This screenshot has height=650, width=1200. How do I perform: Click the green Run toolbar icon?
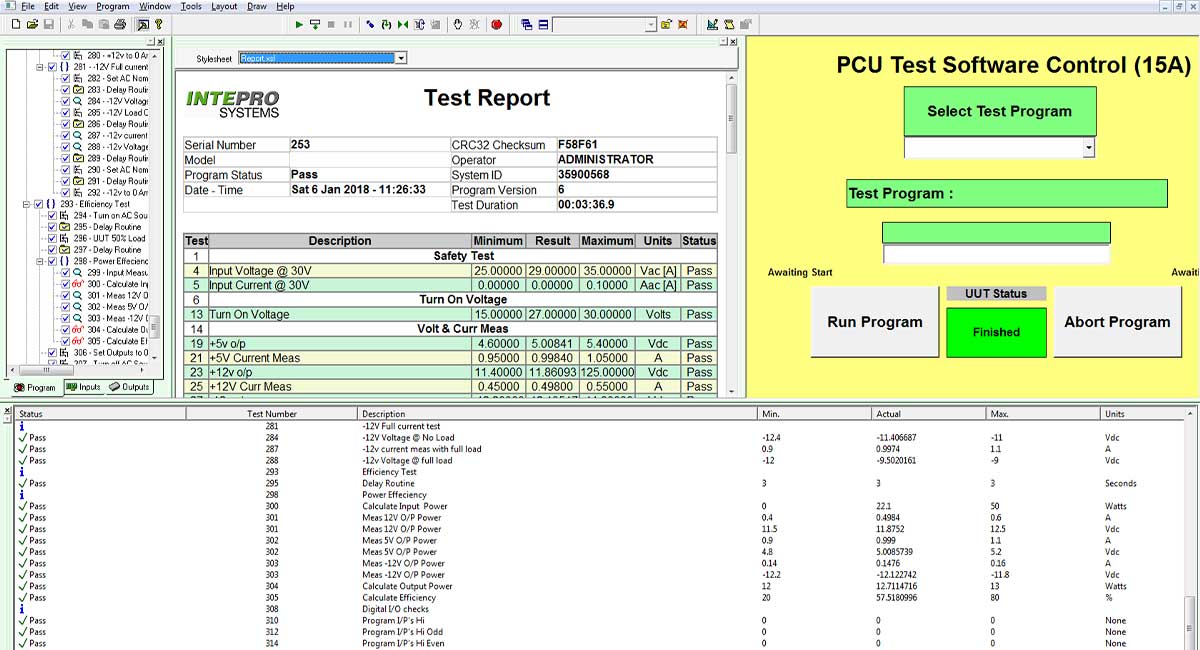click(x=299, y=24)
